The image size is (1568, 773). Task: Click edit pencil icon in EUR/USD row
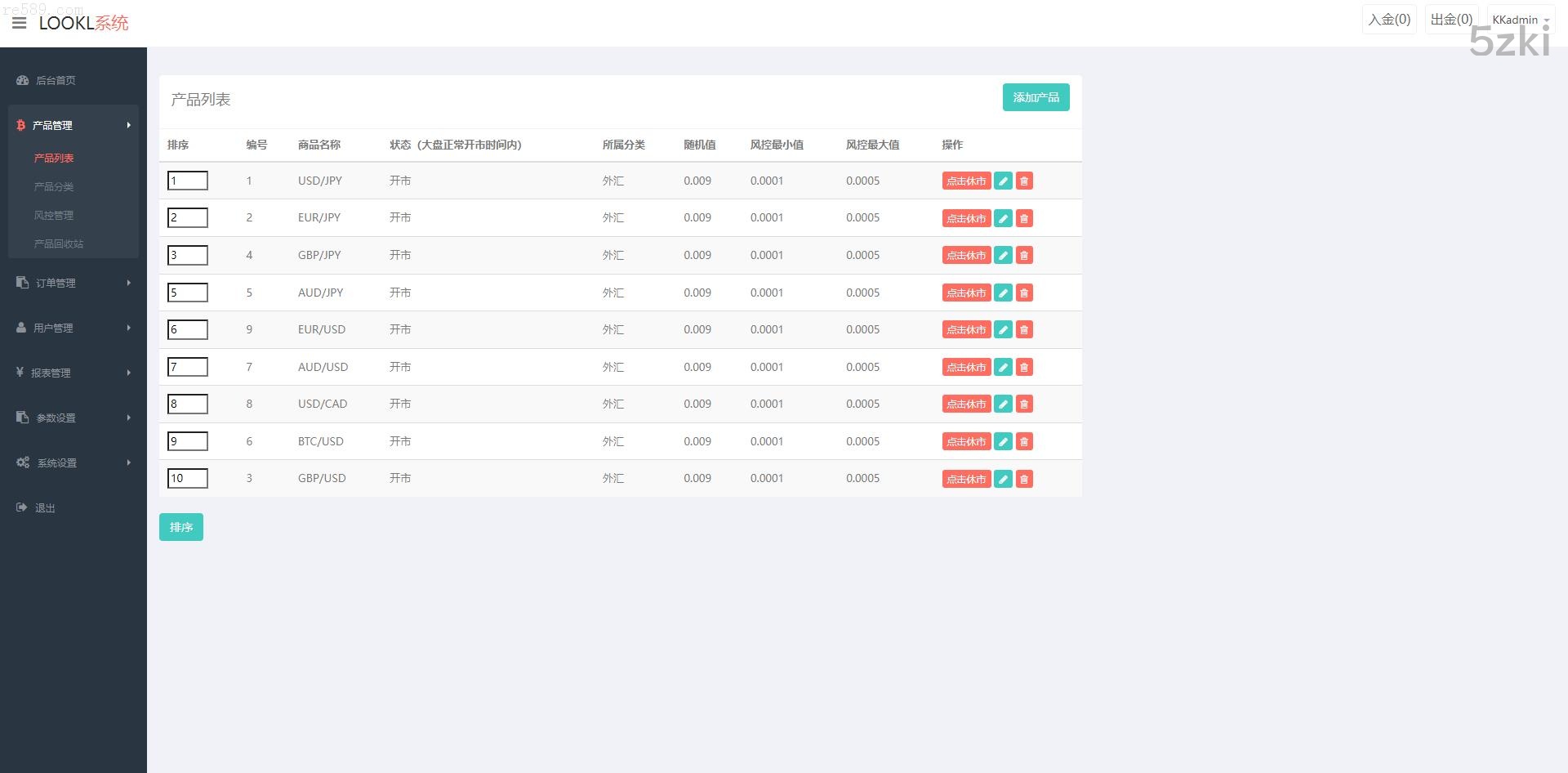point(1003,330)
